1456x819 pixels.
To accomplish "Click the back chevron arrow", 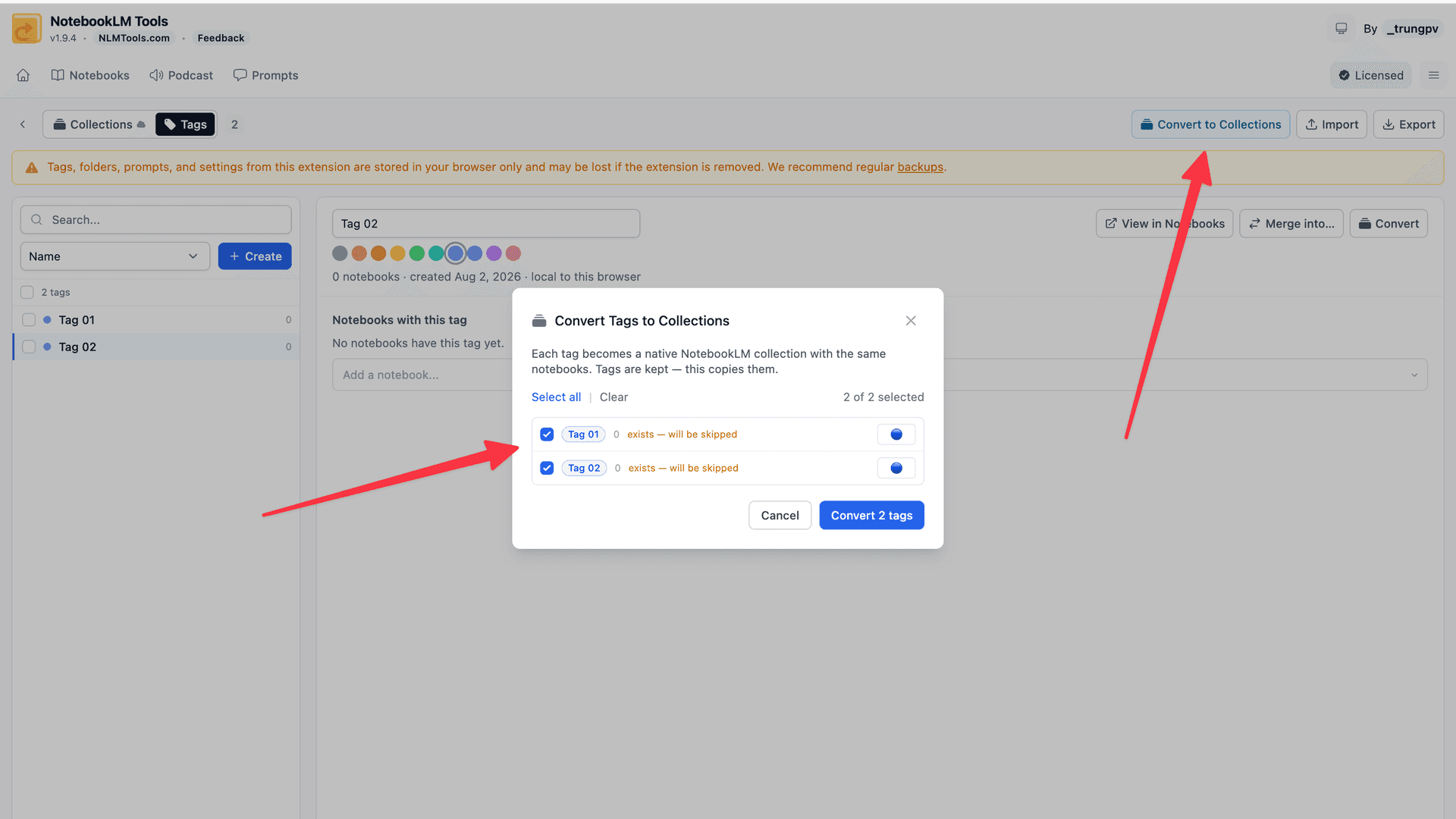I will tap(23, 124).
